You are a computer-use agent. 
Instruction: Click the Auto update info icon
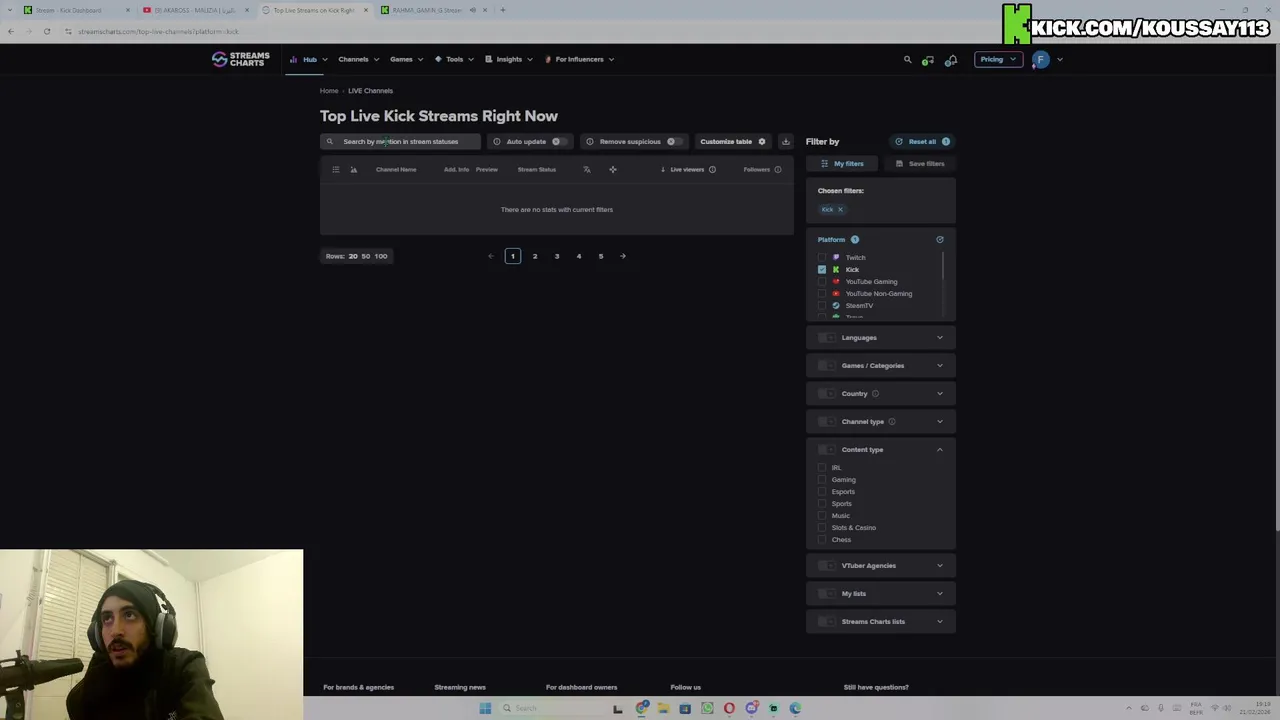tap(497, 141)
